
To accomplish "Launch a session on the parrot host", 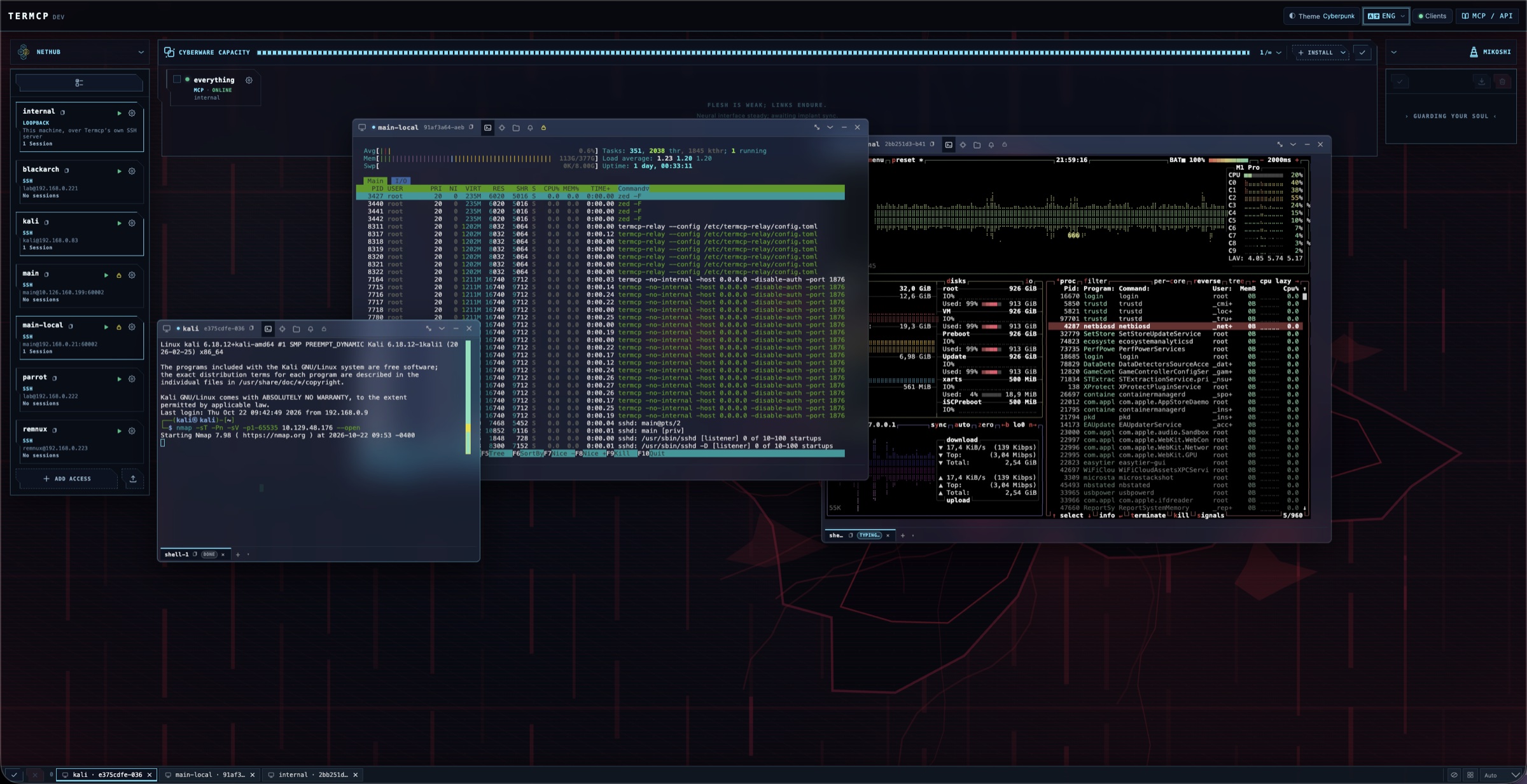I will pos(119,379).
